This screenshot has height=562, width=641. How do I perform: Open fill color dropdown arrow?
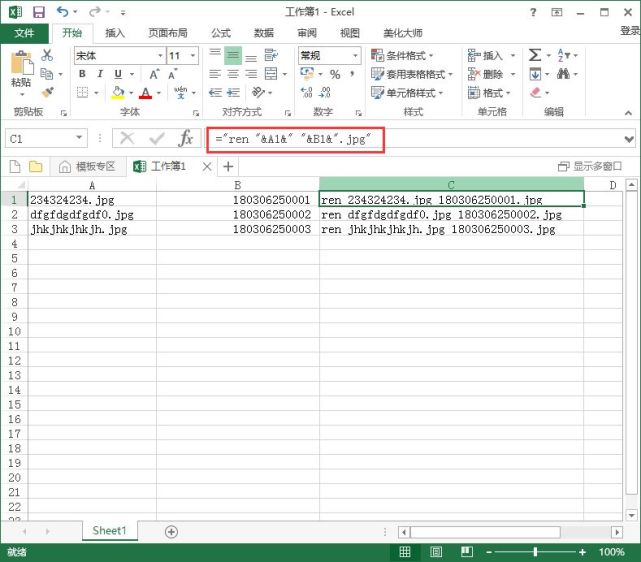click(131, 93)
